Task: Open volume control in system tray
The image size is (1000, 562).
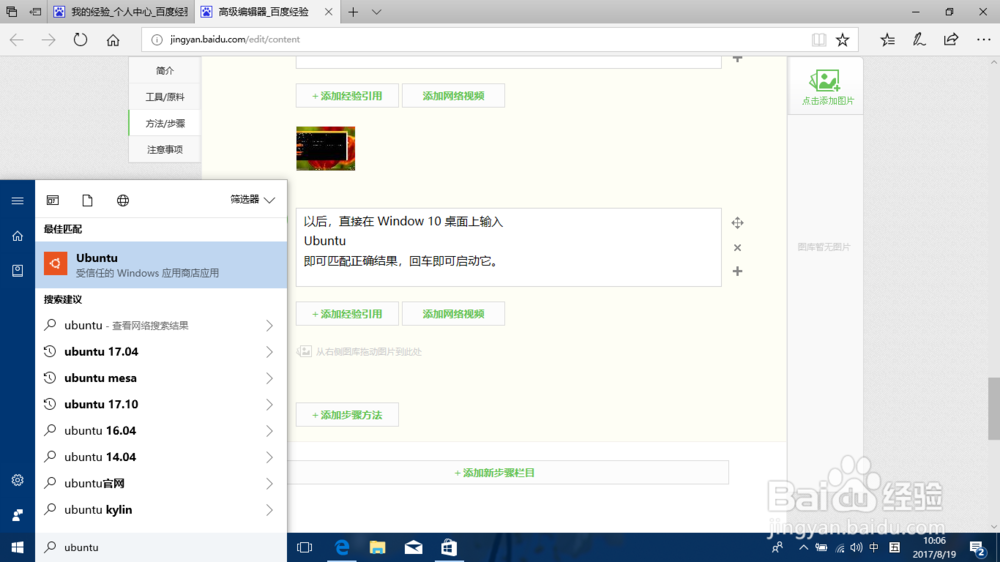Action: (857, 547)
